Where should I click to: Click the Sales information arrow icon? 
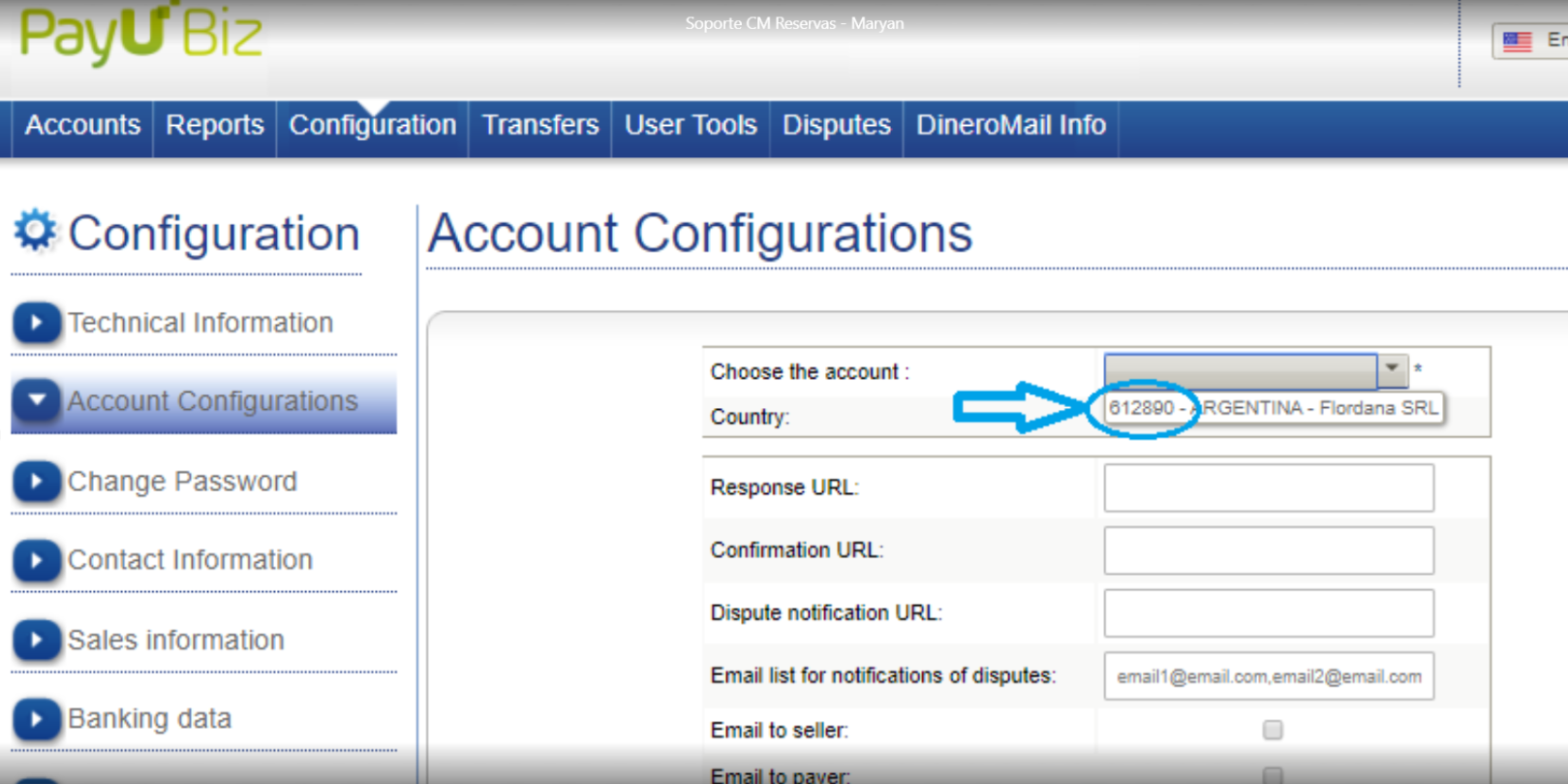[x=36, y=640]
